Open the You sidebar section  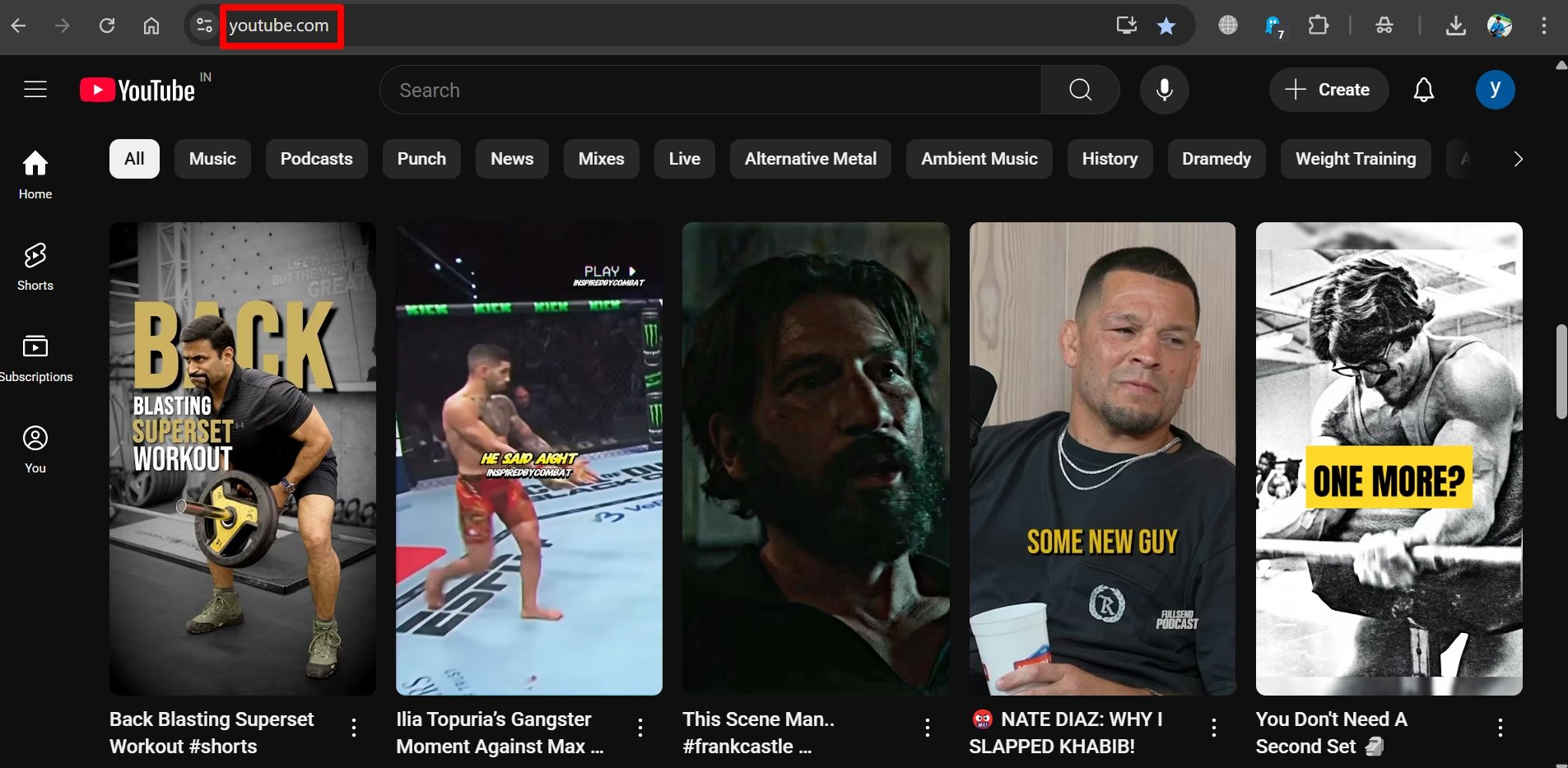pos(35,449)
